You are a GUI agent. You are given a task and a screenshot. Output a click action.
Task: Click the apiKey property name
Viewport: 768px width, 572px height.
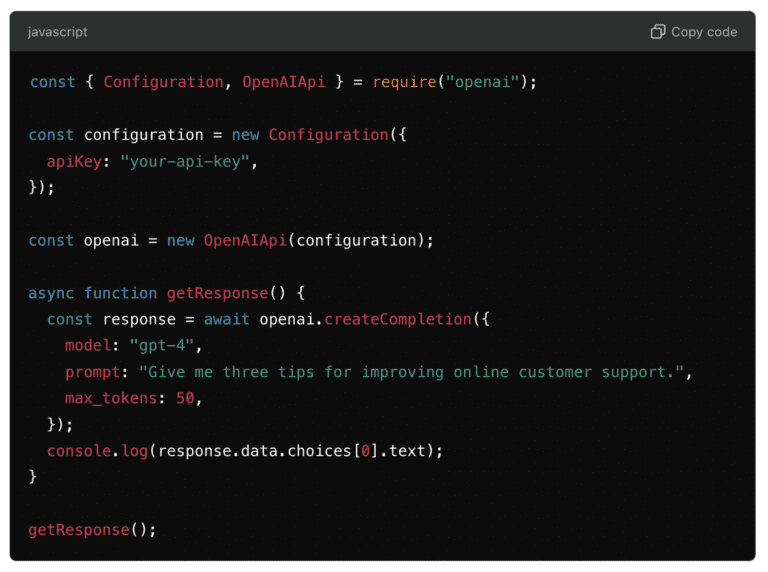[74, 161]
